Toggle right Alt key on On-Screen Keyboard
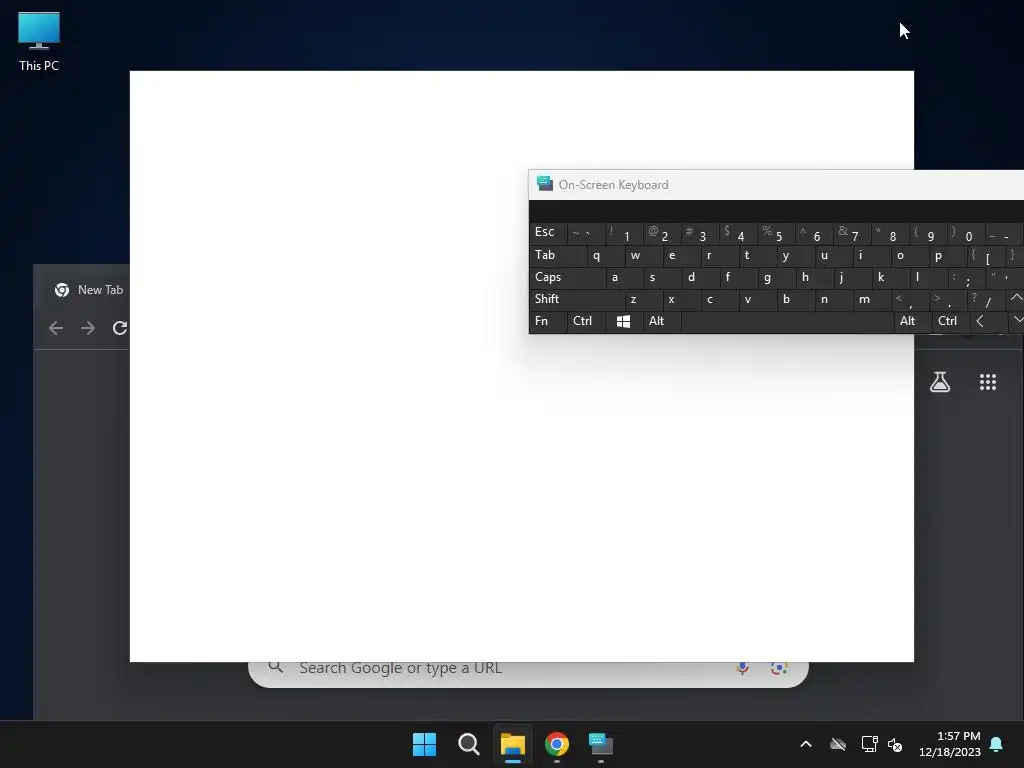This screenshot has height=768, width=1024. click(x=913, y=321)
